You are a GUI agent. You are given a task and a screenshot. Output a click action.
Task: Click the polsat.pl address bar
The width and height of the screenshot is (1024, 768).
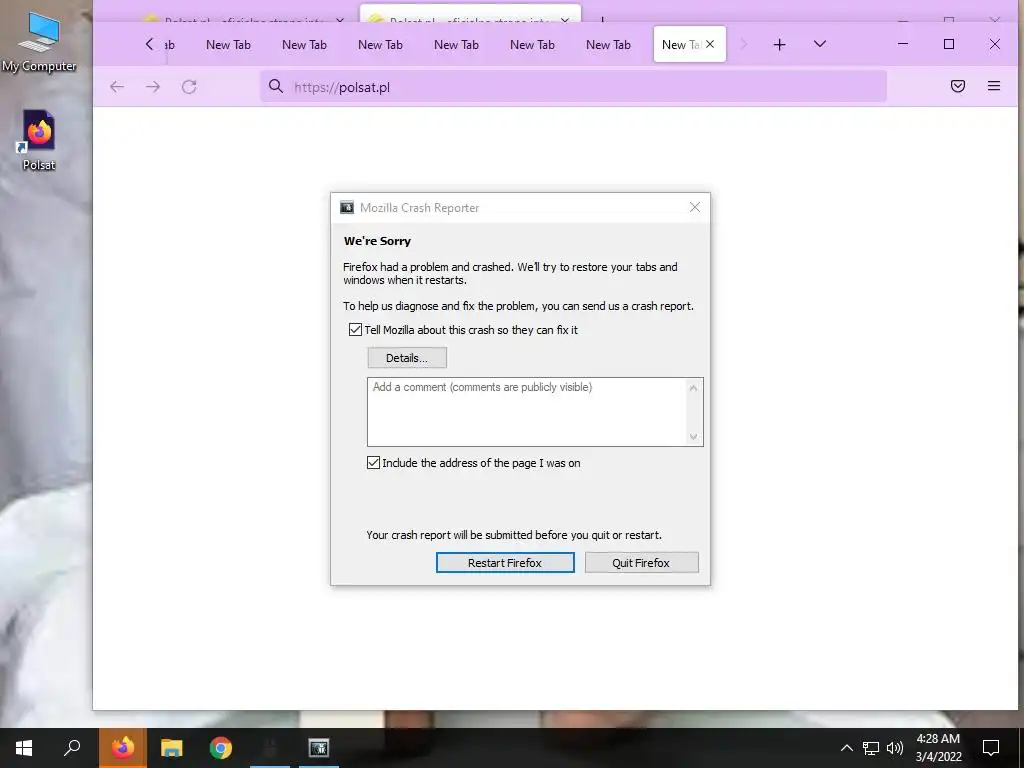tap(573, 87)
